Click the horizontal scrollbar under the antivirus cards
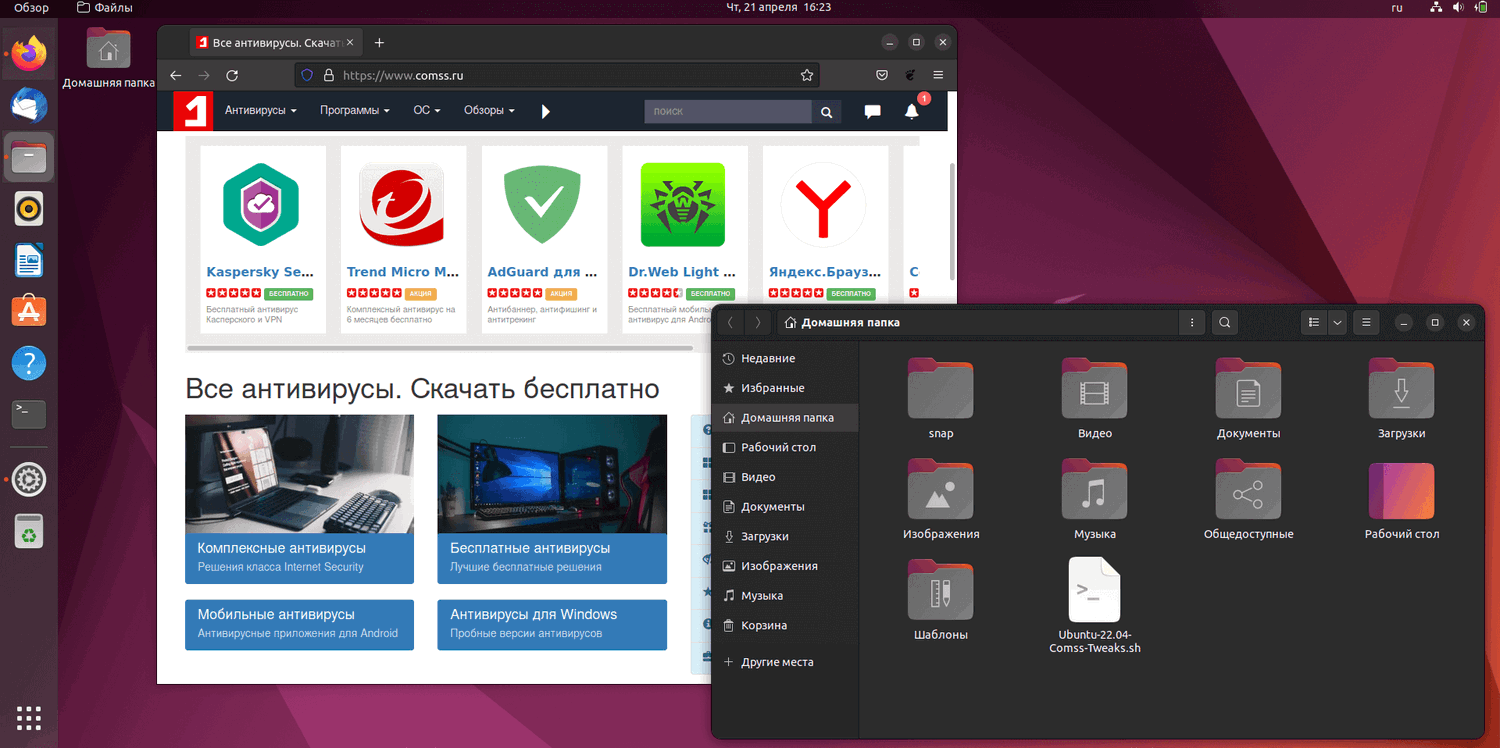The width and height of the screenshot is (1500, 748). (440, 348)
